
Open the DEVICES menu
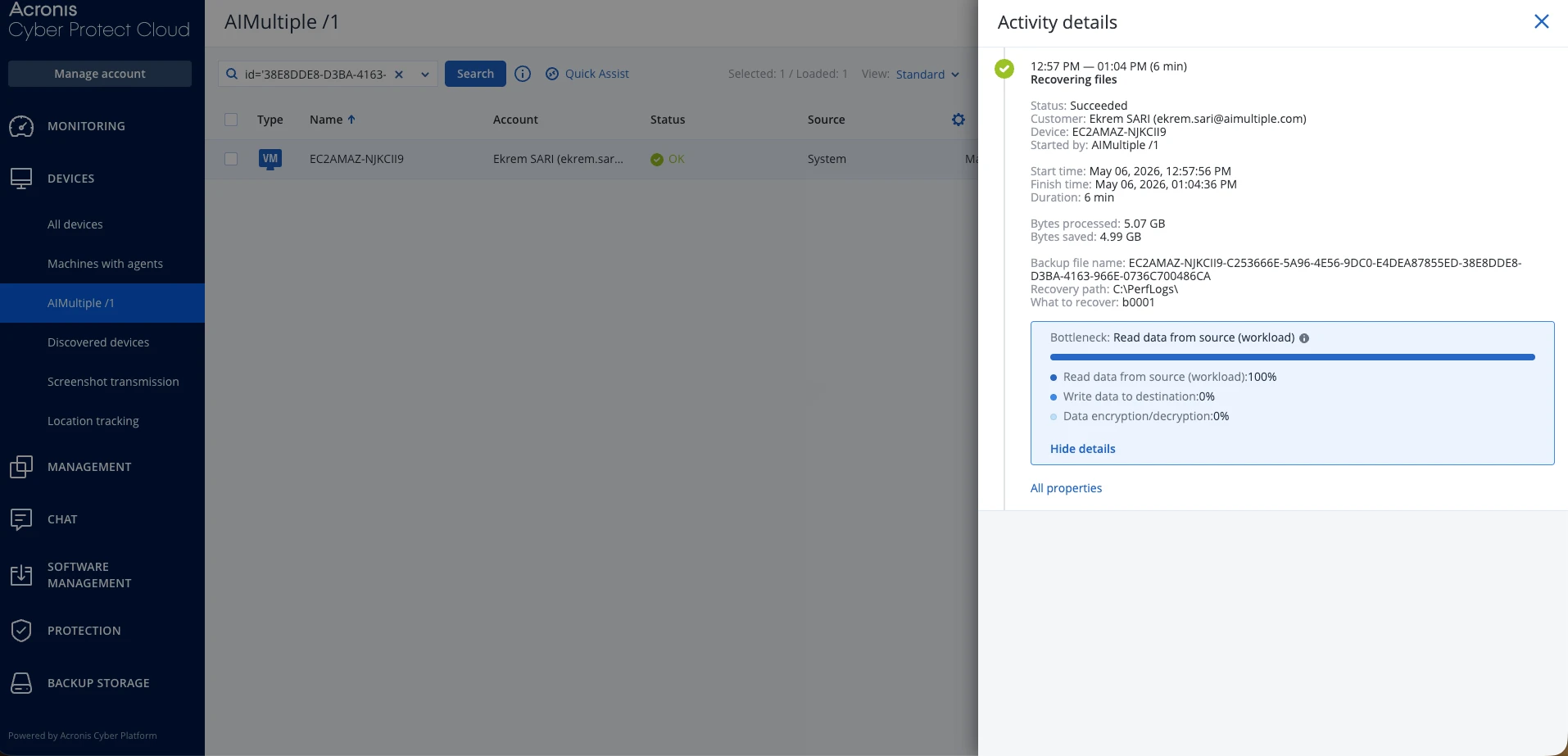[70, 179]
